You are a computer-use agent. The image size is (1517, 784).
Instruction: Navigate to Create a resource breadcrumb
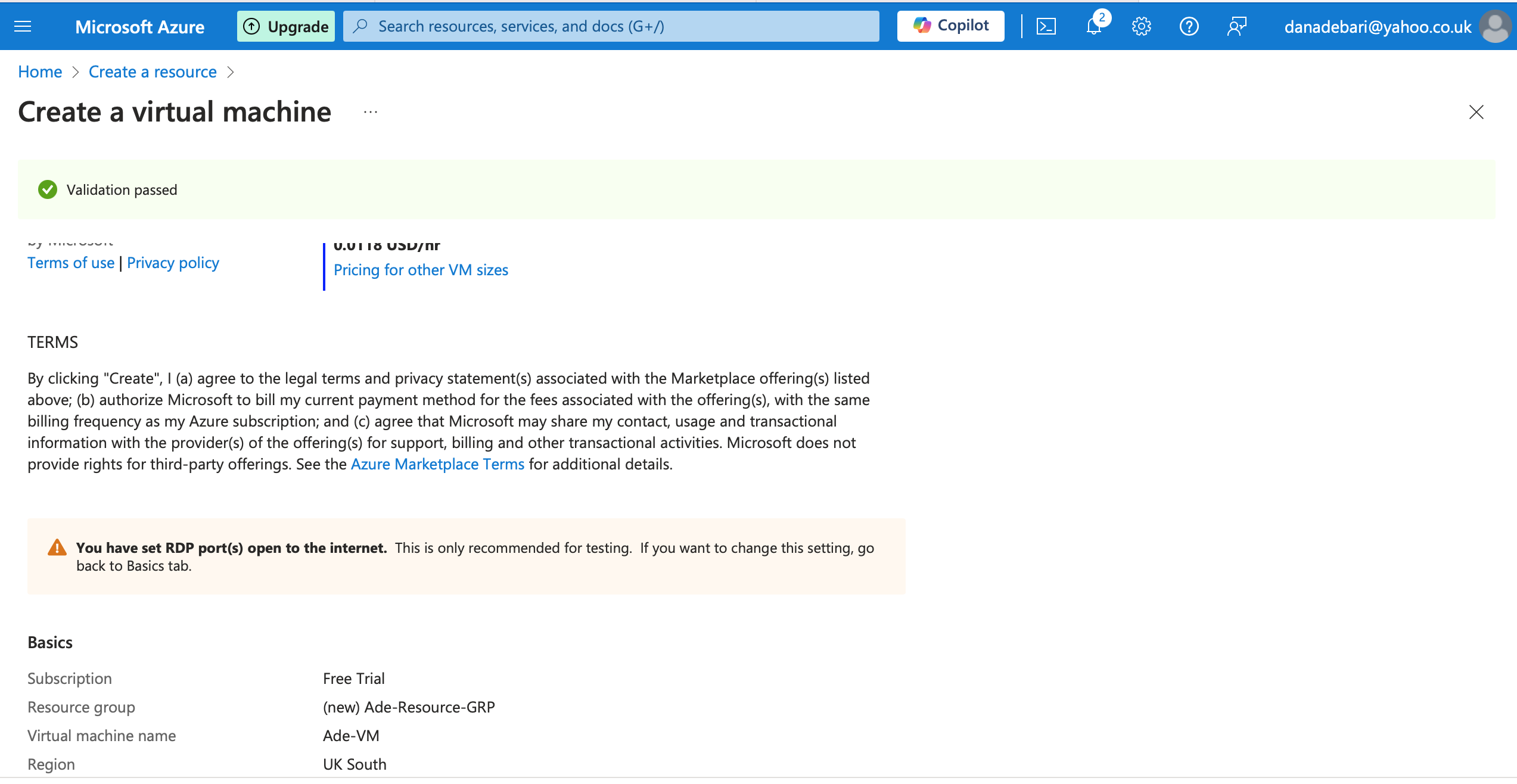153,71
